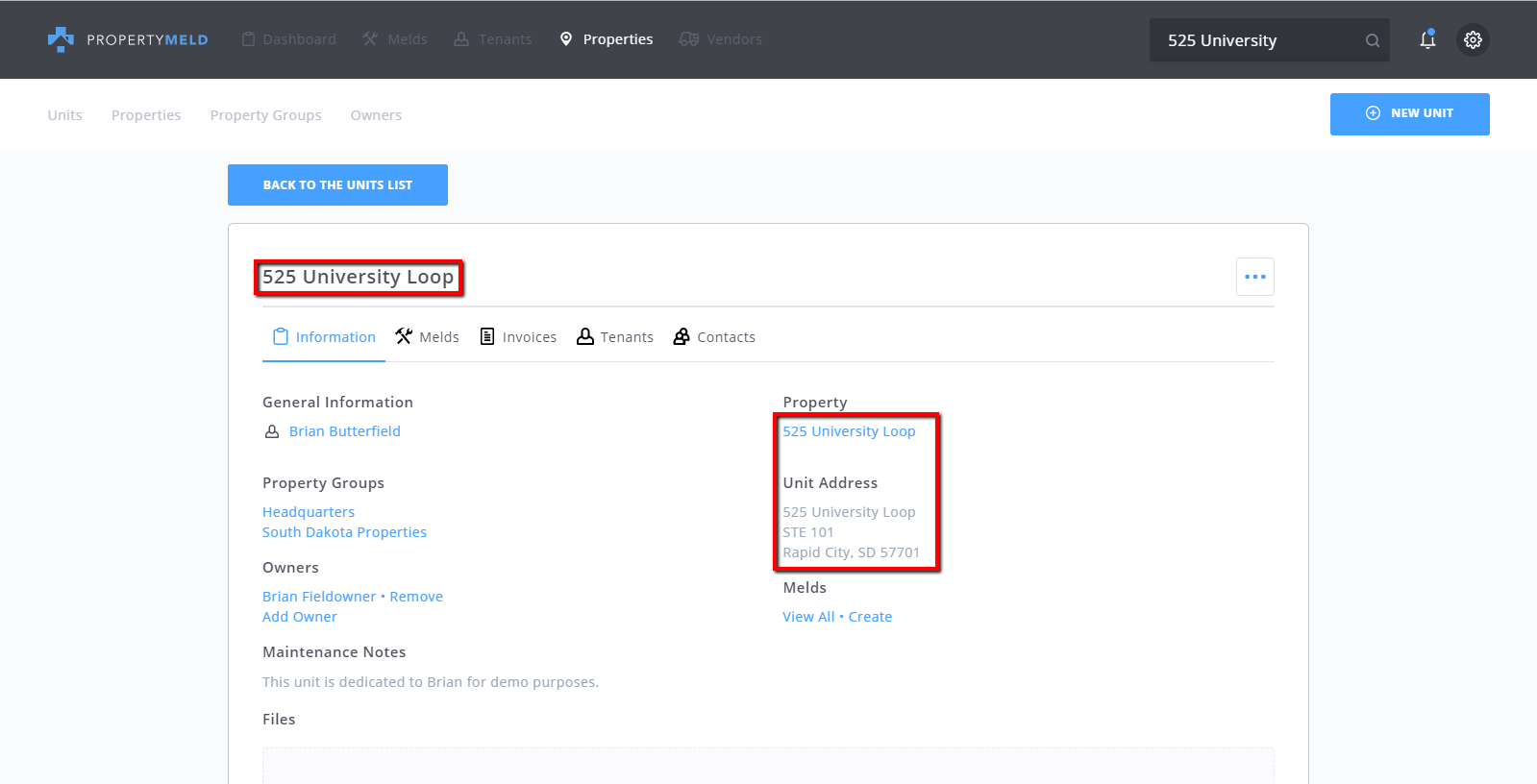
Task: Open Tenants in top navigation bar
Action: (x=493, y=39)
